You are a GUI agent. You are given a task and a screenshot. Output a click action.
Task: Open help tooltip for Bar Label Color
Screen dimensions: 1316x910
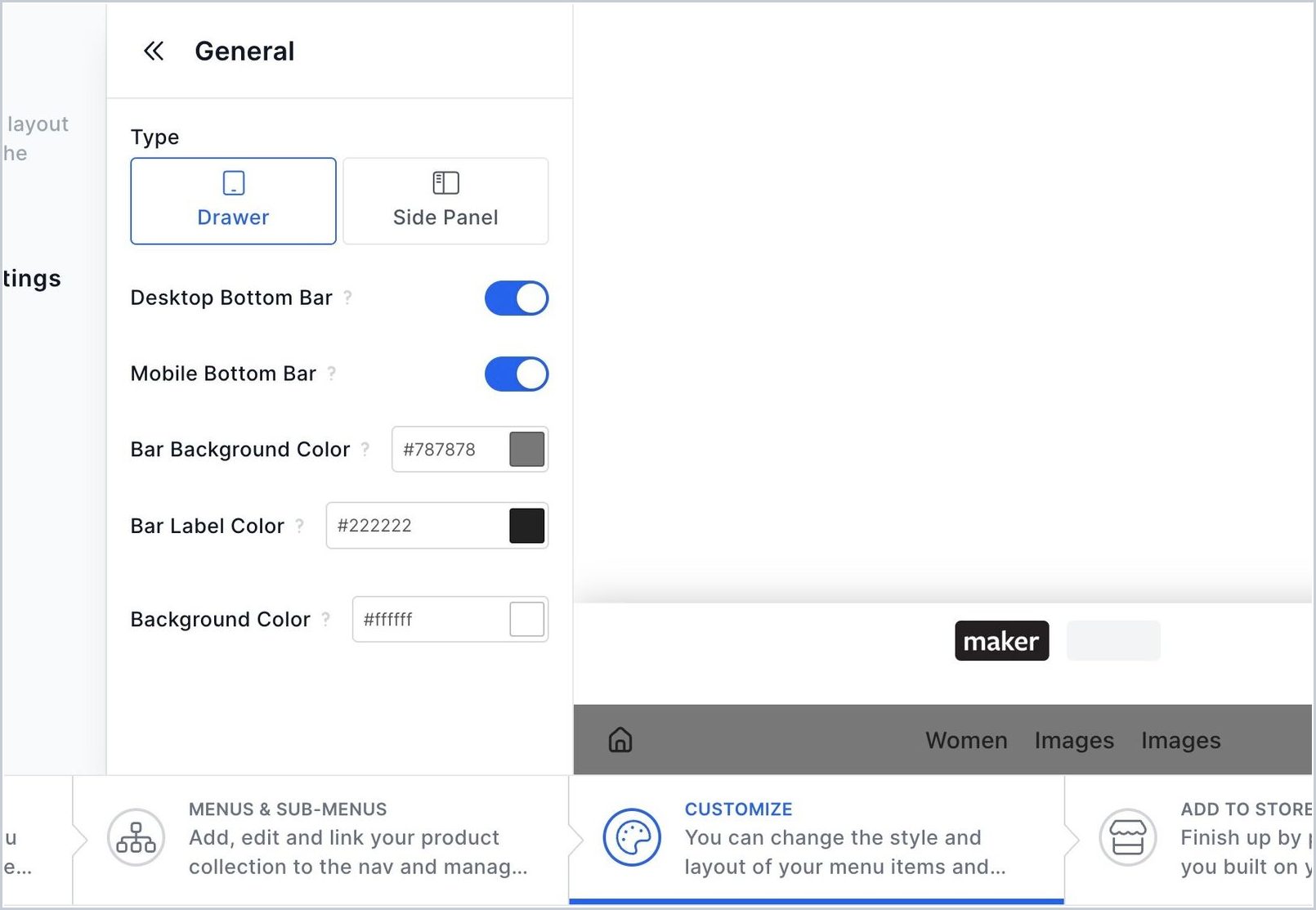[299, 526]
